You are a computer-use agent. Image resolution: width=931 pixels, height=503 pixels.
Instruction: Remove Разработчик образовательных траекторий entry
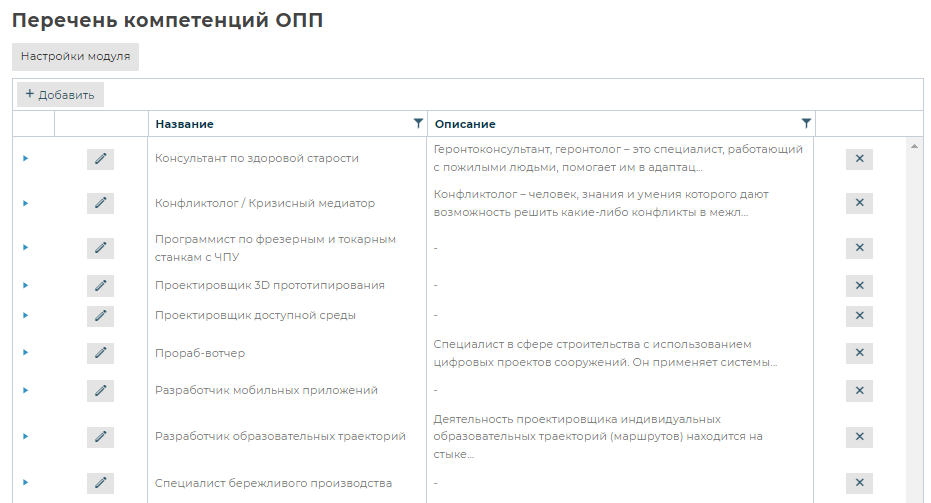coord(859,437)
